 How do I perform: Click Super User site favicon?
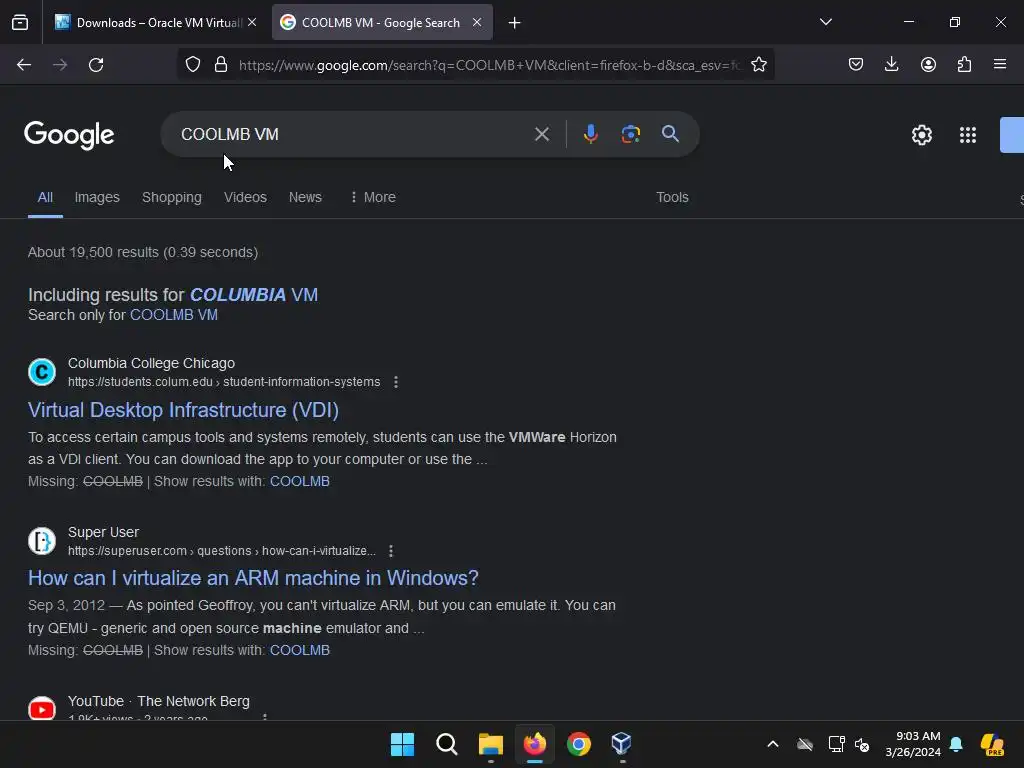click(x=42, y=541)
